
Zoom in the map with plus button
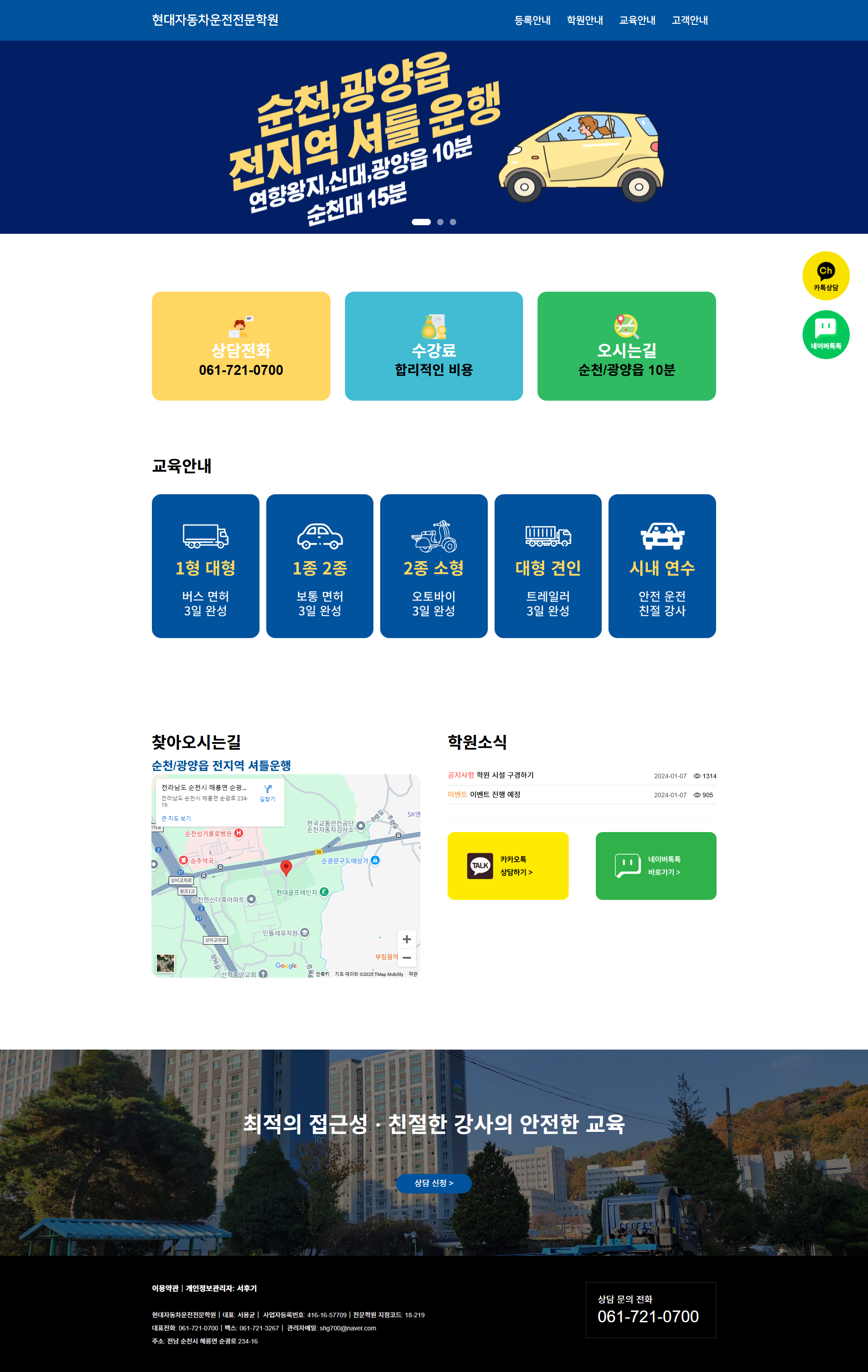(407, 939)
